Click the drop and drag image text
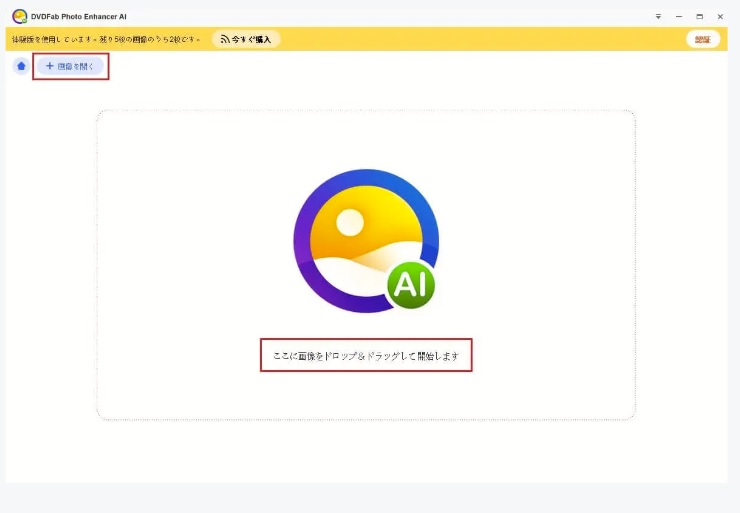The image size is (740, 513). click(x=366, y=356)
